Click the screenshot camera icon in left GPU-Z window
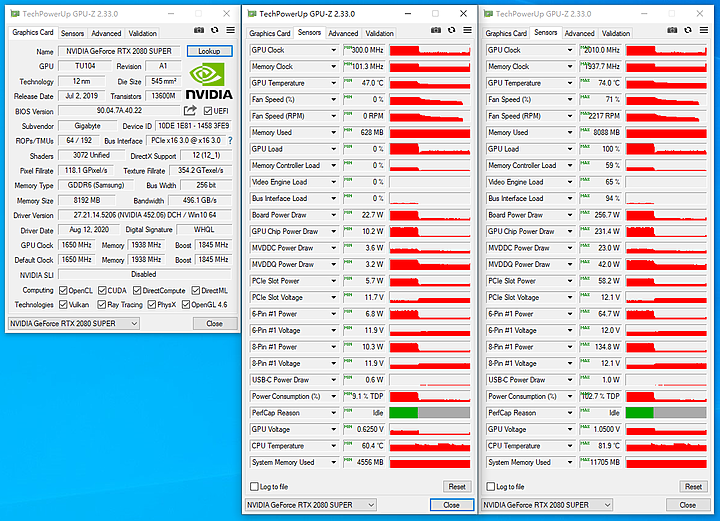Image resolution: width=720 pixels, height=521 pixels. pyautogui.click(x=199, y=30)
